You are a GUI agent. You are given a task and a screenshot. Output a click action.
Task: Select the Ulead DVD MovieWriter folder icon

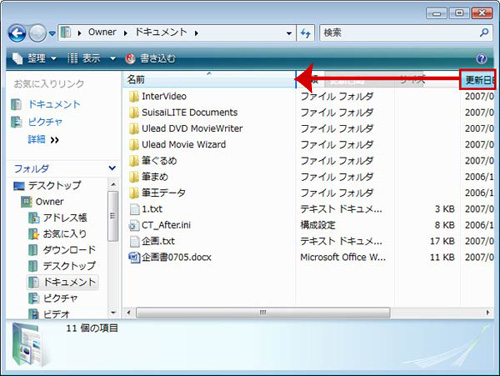coord(134,129)
